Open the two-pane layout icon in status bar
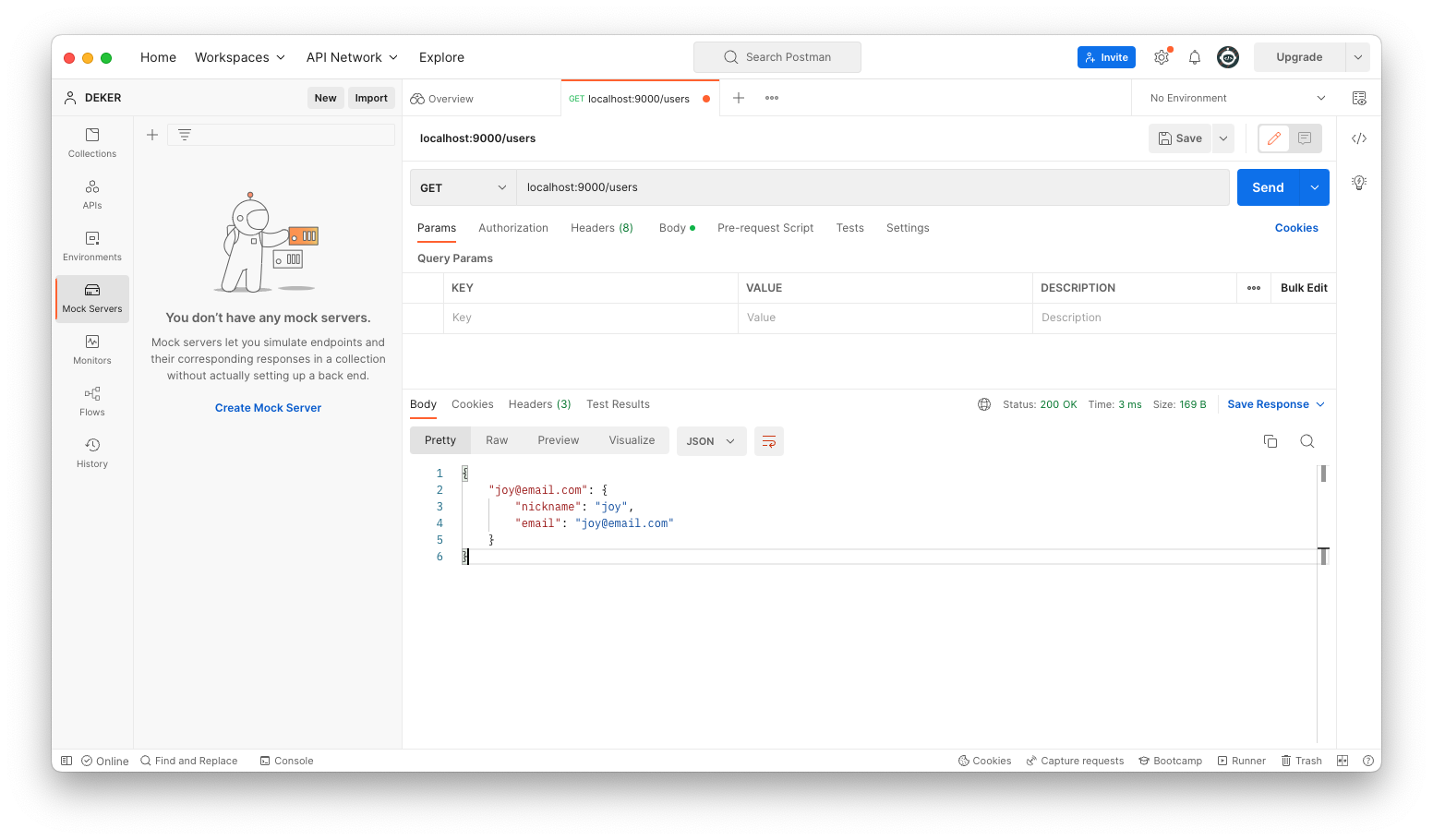The height and width of the screenshot is (840, 1433). click(1343, 761)
